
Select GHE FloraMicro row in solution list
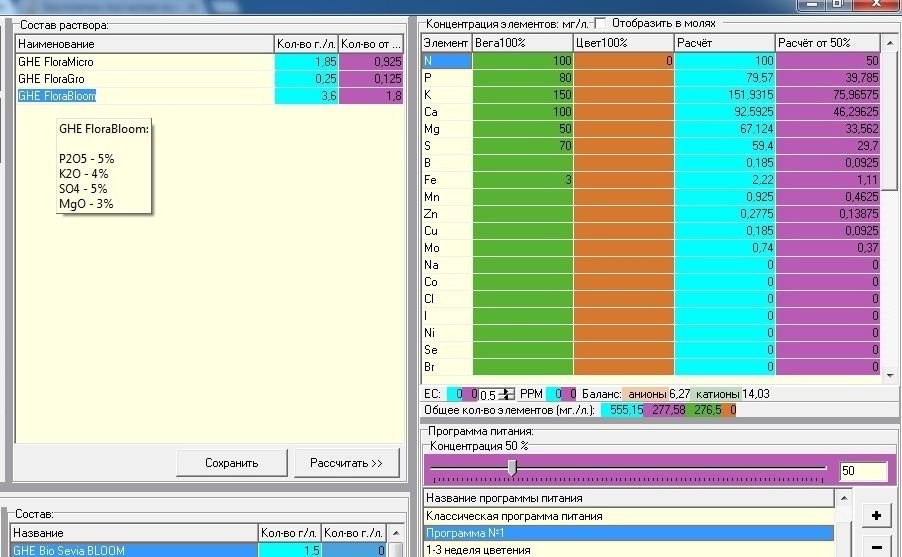209,62
